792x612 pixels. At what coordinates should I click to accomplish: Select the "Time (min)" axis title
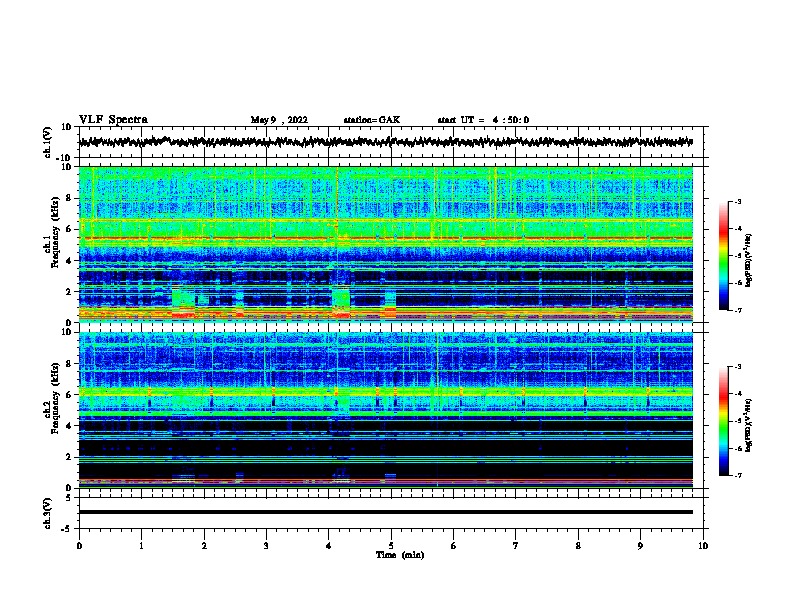(400, 555)
